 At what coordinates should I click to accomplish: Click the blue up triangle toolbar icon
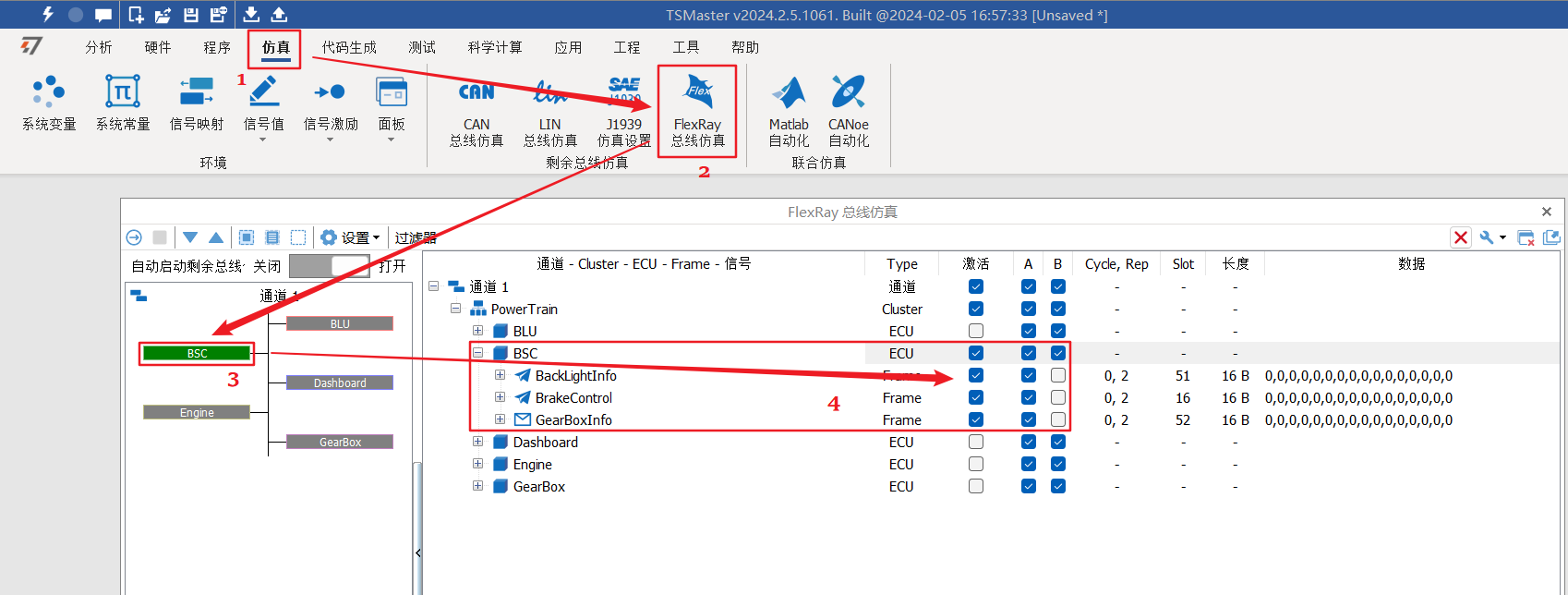[x=216, y=237]
